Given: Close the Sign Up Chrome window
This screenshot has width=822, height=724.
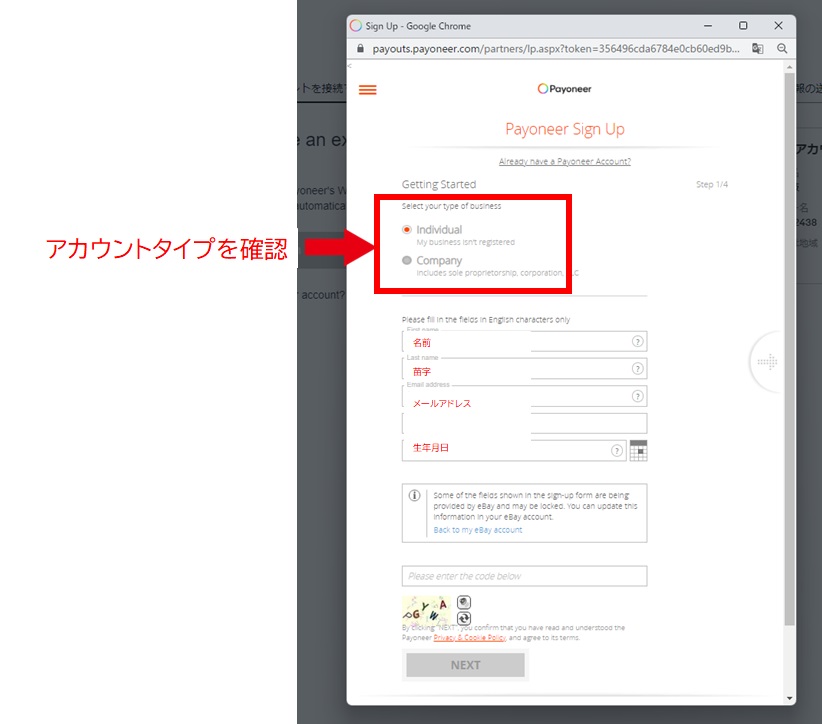Looking at the screenshot, I should pos(778,26).
